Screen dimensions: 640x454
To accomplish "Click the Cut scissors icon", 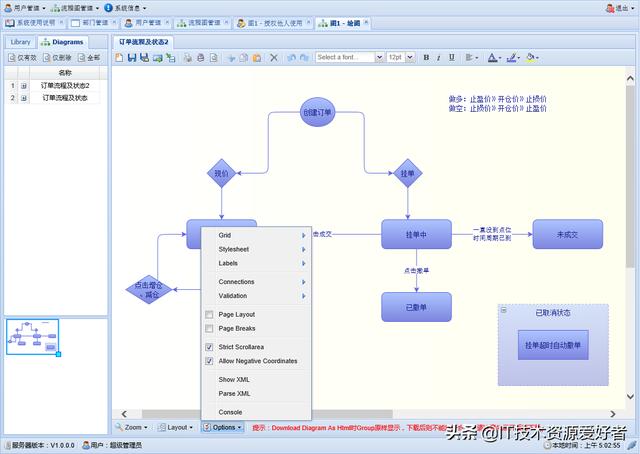I will [231, 58].
